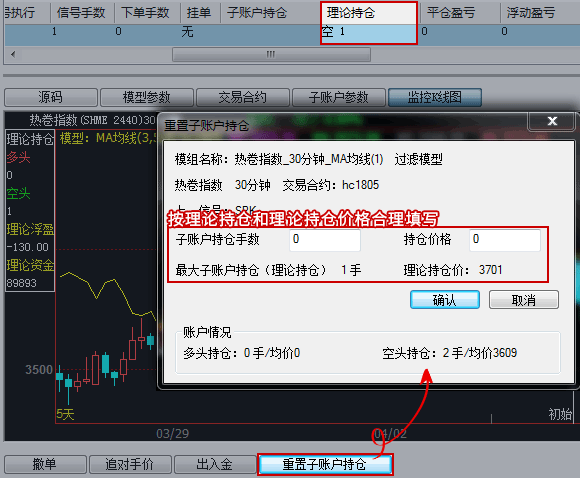Click the 撤单 button

(x=45, y=464)
